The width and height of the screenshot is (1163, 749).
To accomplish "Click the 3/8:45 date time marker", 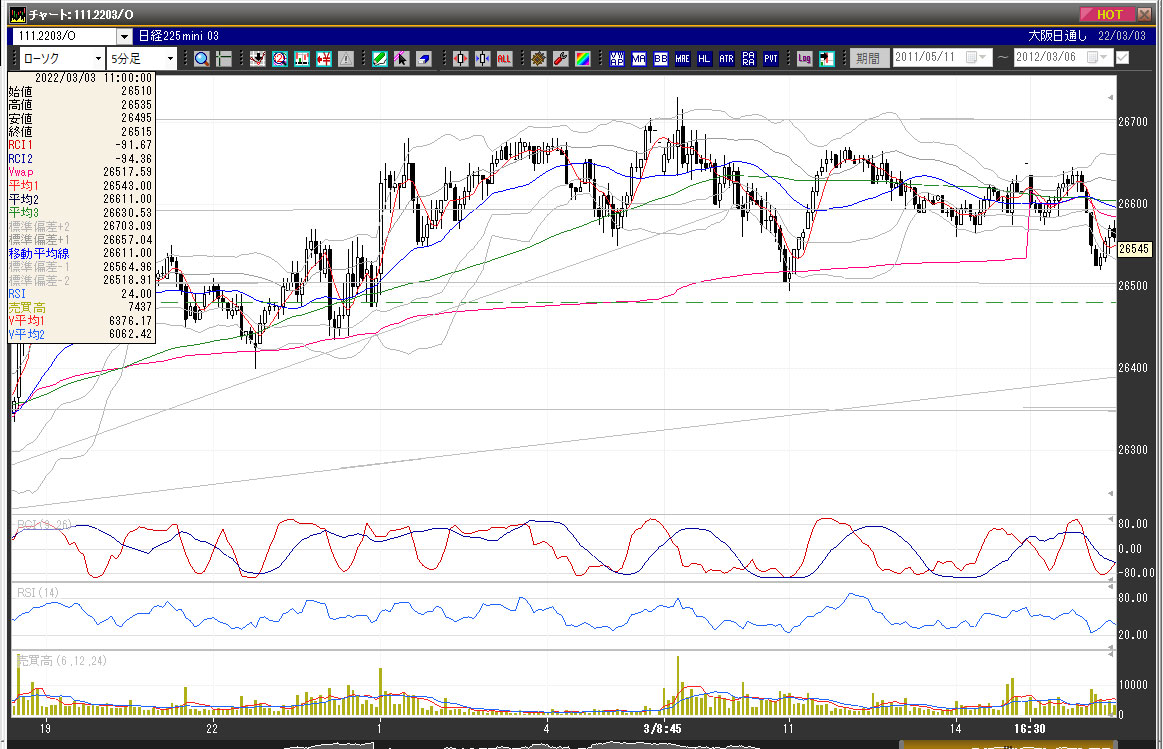I will (x=662, y=729).
